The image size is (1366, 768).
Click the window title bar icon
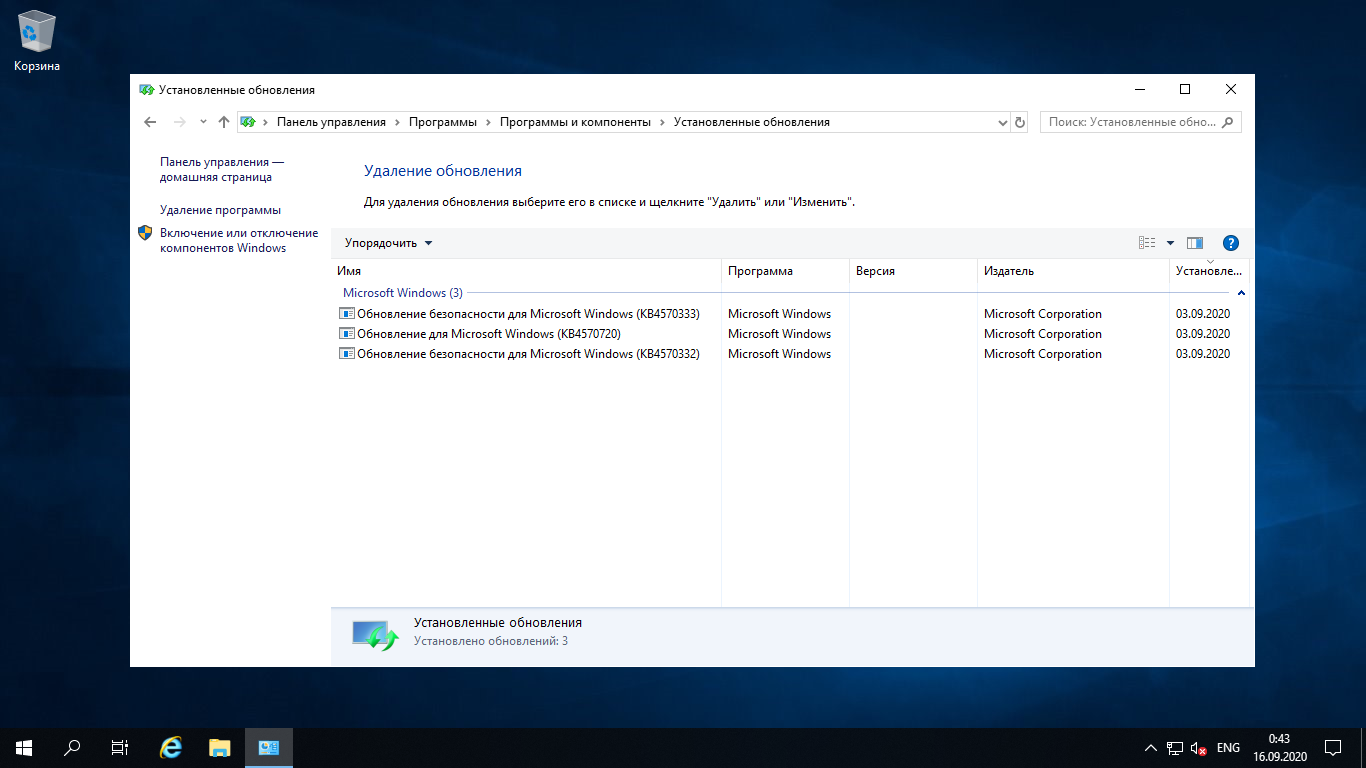coord(146,90)
